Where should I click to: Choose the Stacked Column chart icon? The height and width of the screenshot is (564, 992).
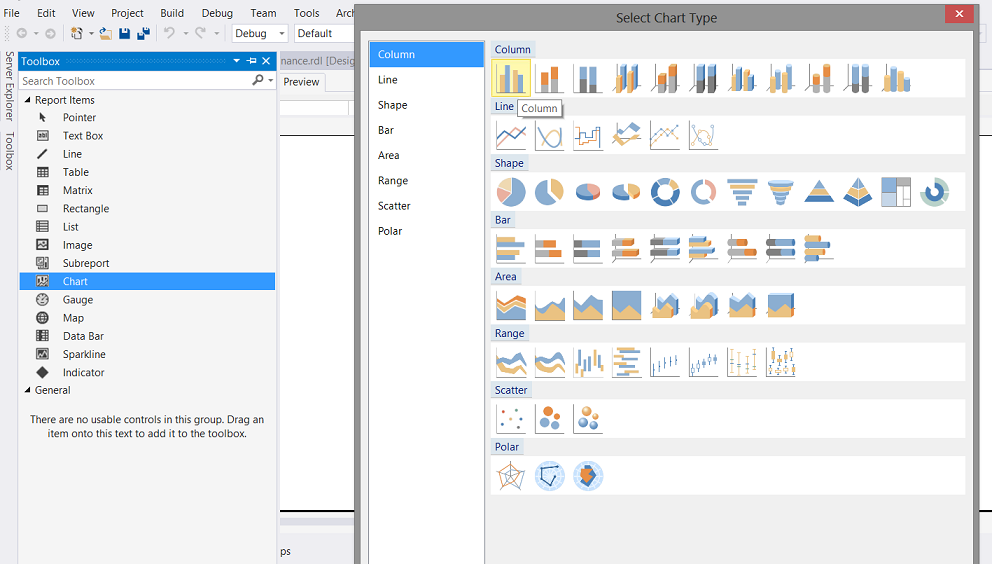549,78
